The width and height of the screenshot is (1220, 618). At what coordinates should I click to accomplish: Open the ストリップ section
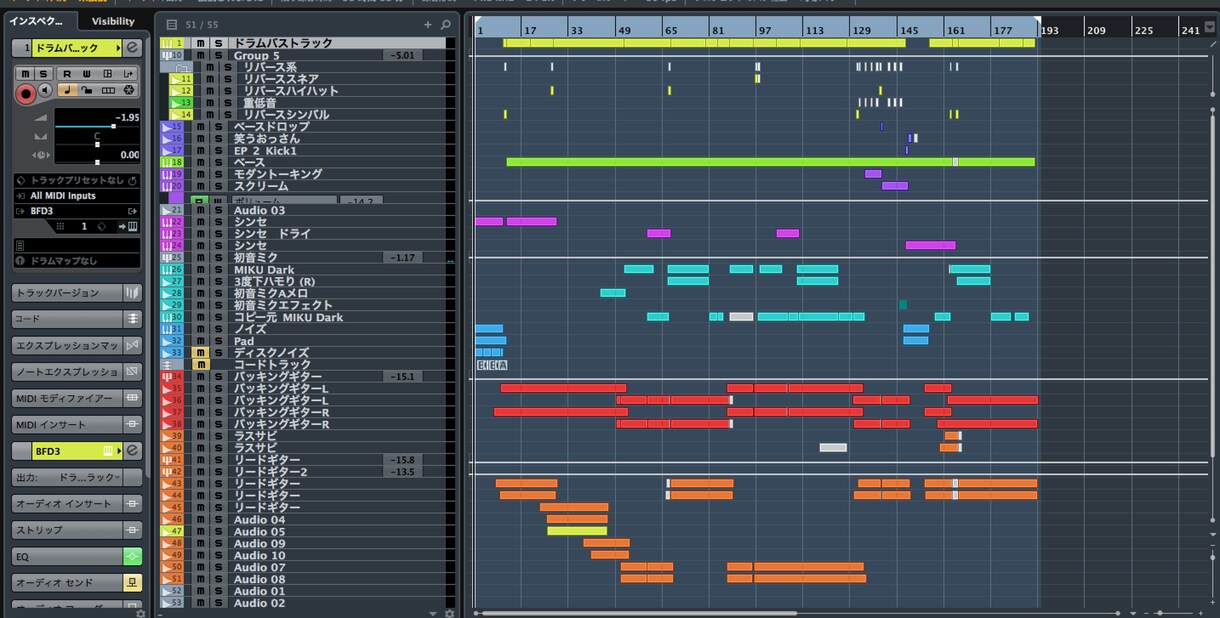(x=77, y=529)
